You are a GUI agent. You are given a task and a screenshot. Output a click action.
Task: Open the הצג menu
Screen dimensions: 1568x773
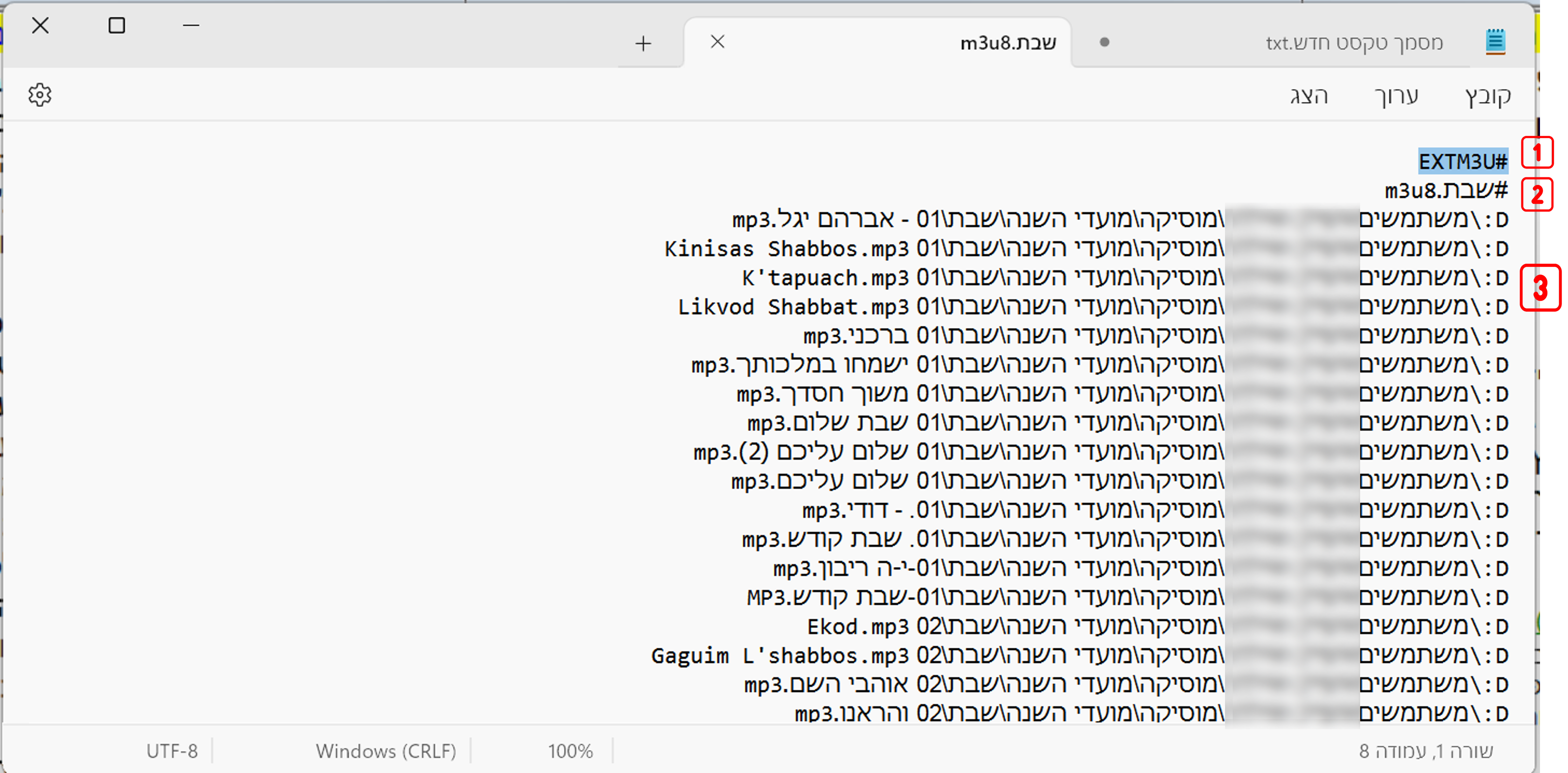[x=1309, y=96]
